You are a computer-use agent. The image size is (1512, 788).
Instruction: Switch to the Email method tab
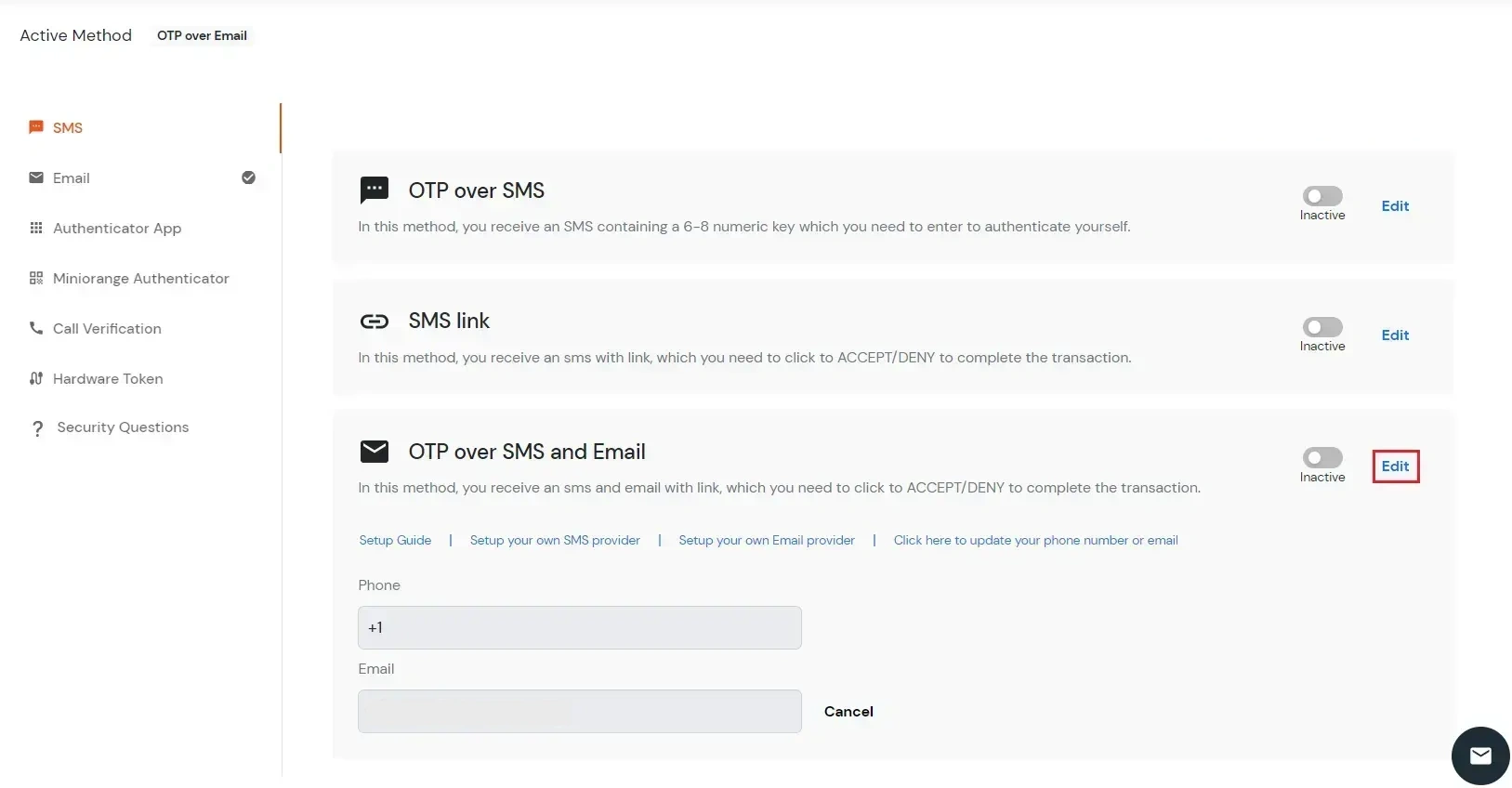point(72,177)
